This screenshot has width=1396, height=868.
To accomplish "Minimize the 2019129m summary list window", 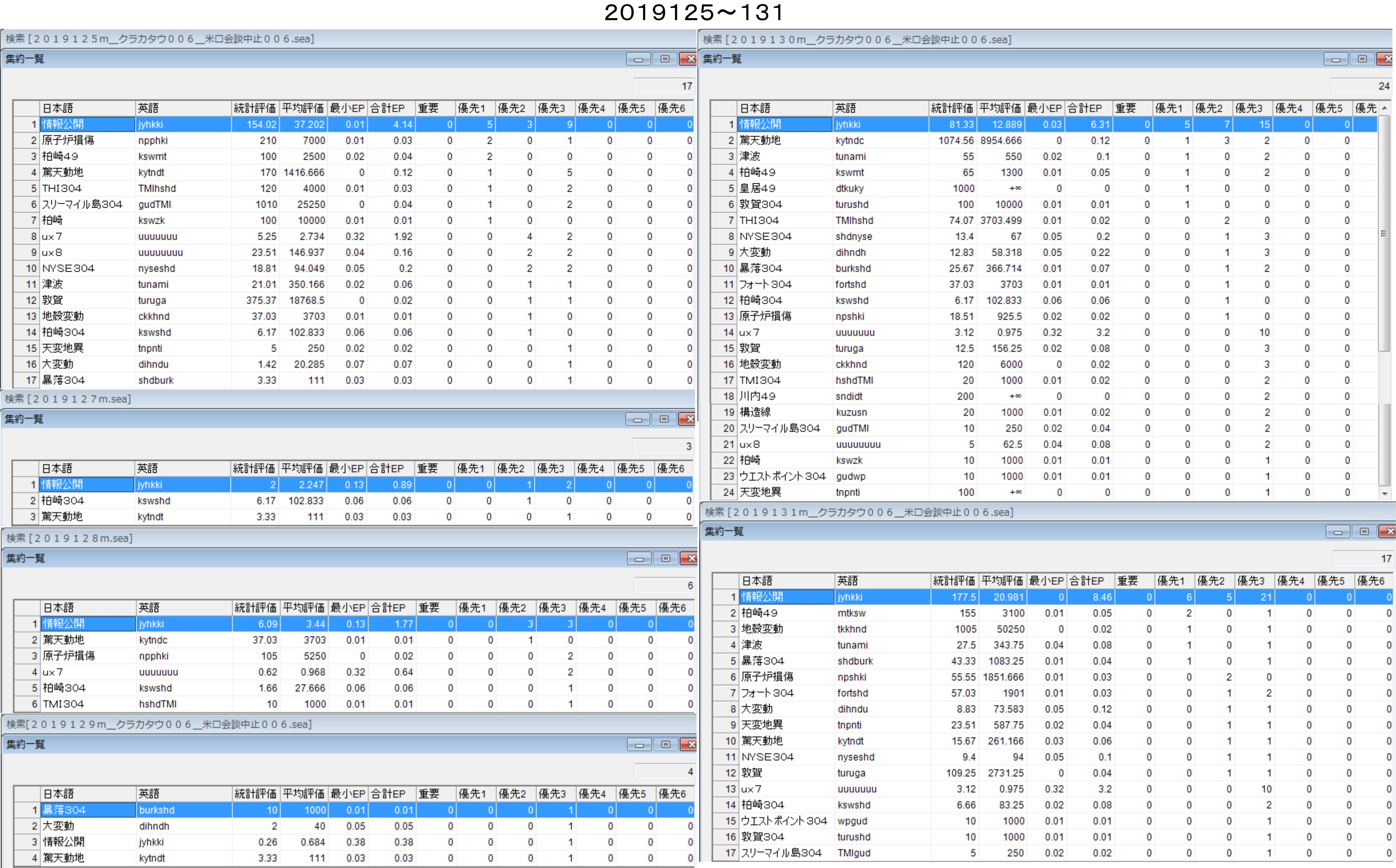I will 639,745.
